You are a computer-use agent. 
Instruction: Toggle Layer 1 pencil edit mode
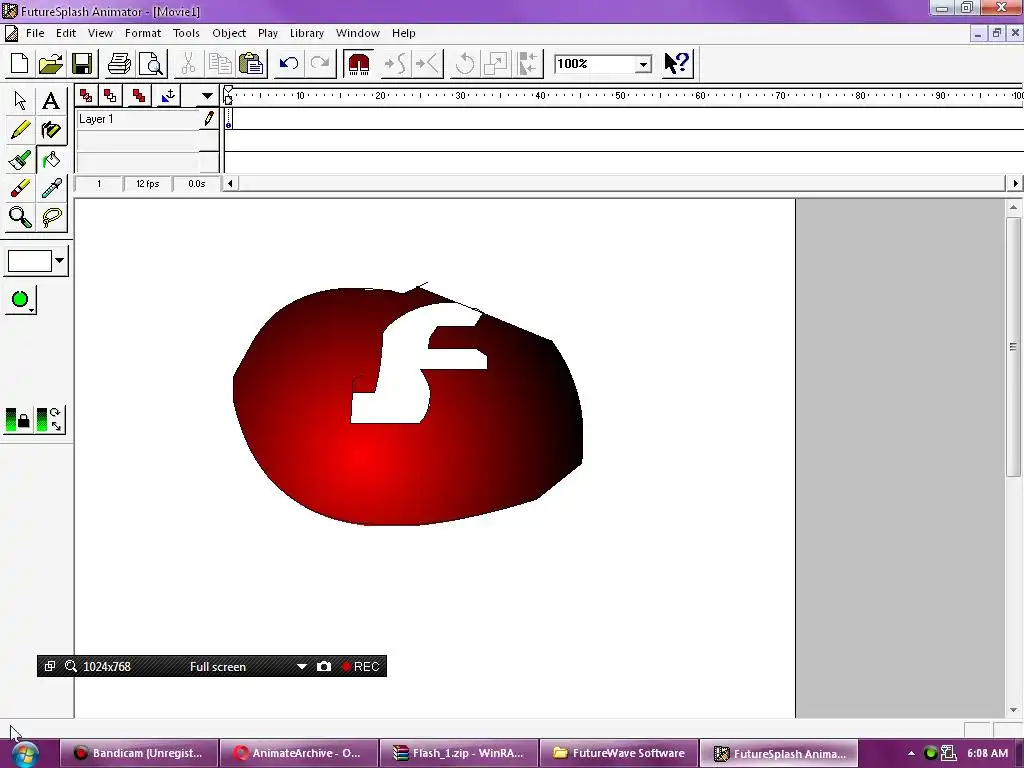tap(209, 119)
